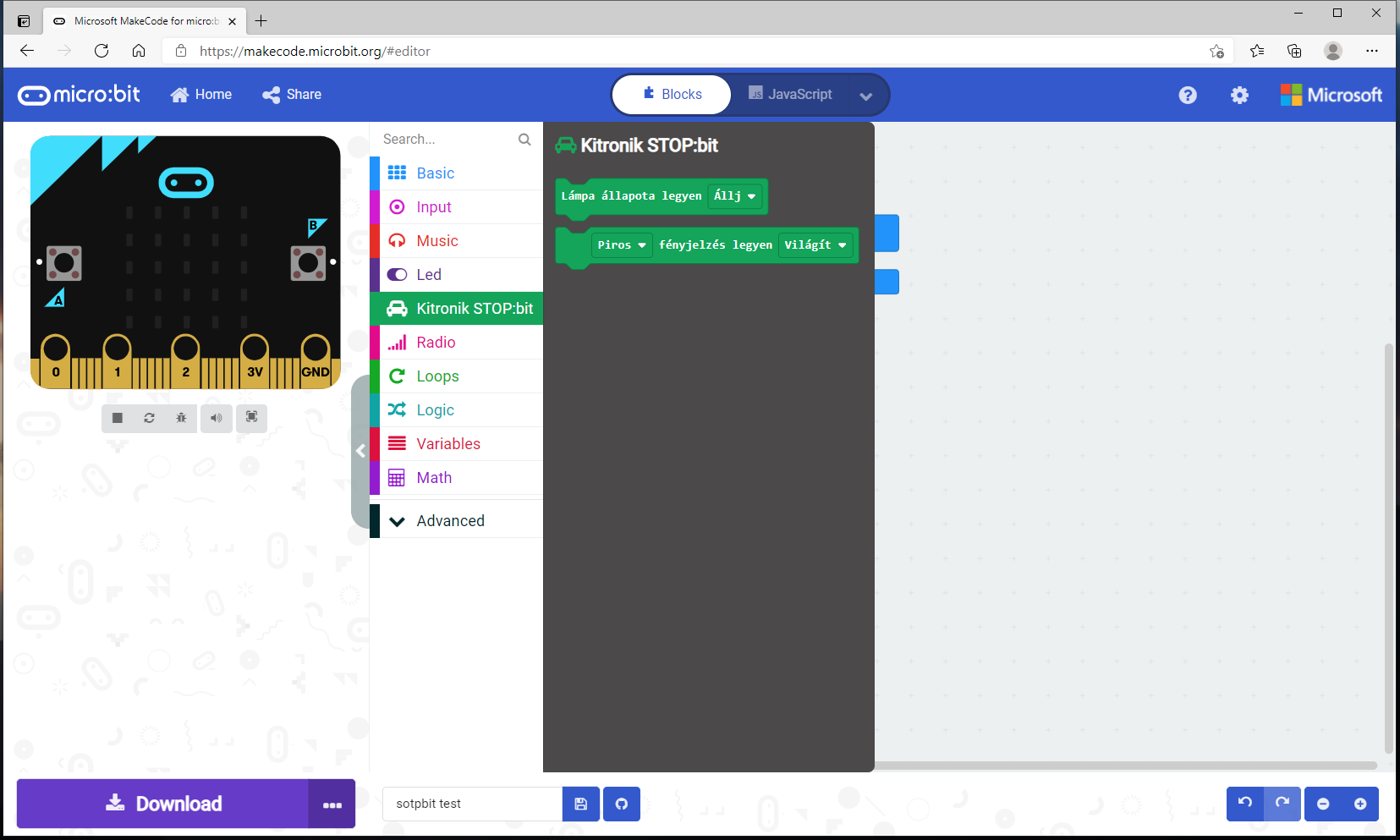The height and width of the screenshot is (840, 1400).
Task: Stop the micro:bit simulator
Action: coord(117,418)
